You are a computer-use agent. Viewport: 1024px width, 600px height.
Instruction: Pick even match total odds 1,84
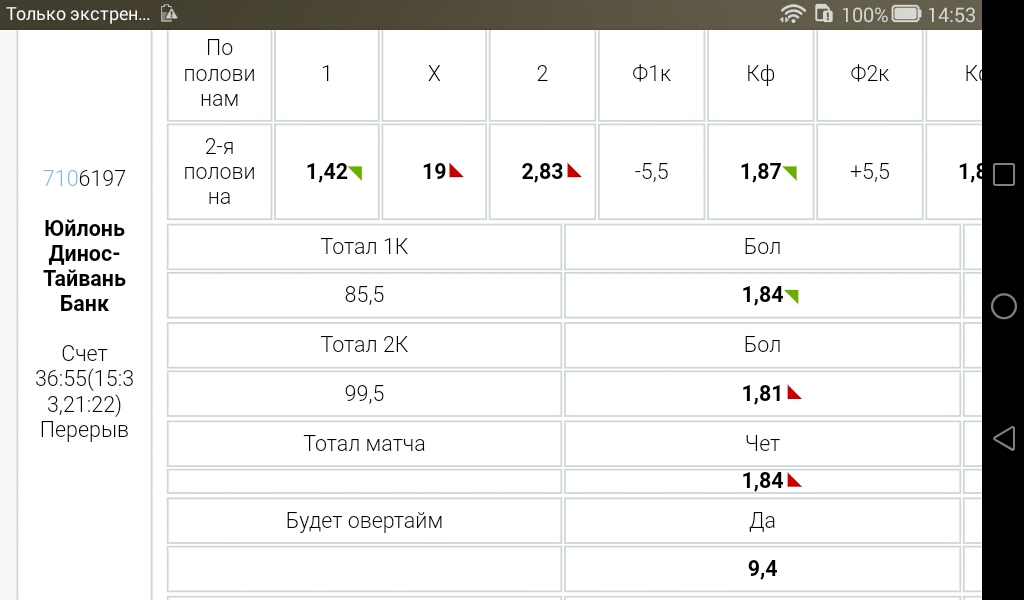(x=762, y=481)
